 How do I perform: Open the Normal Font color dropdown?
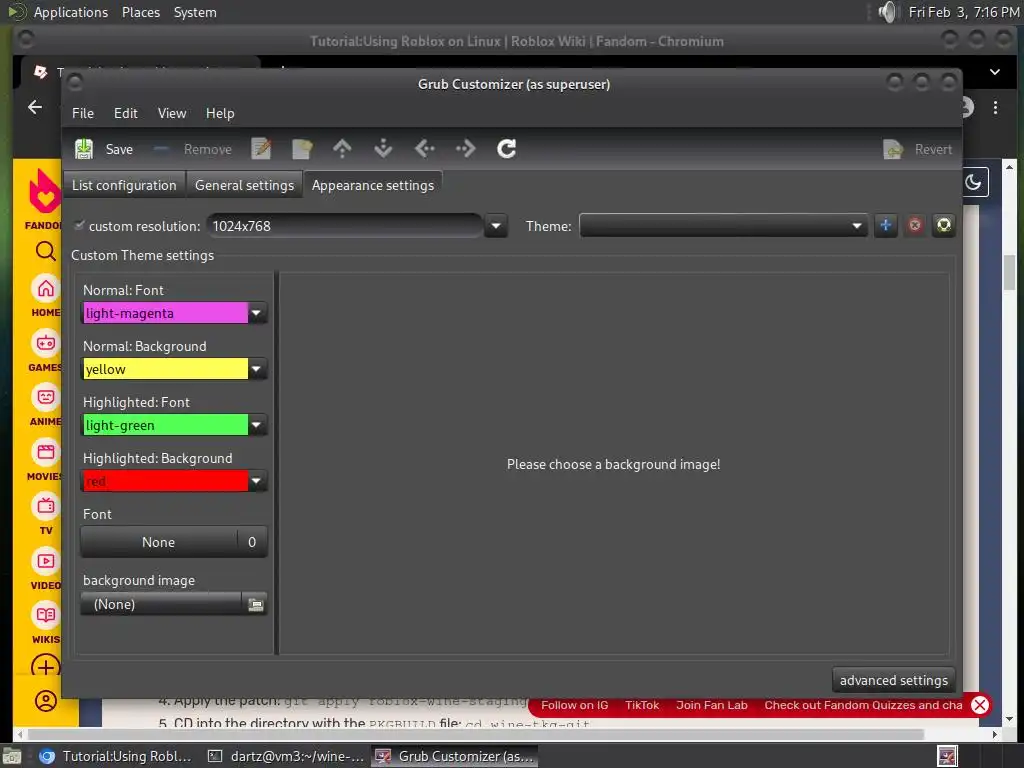tap(257, 313)
